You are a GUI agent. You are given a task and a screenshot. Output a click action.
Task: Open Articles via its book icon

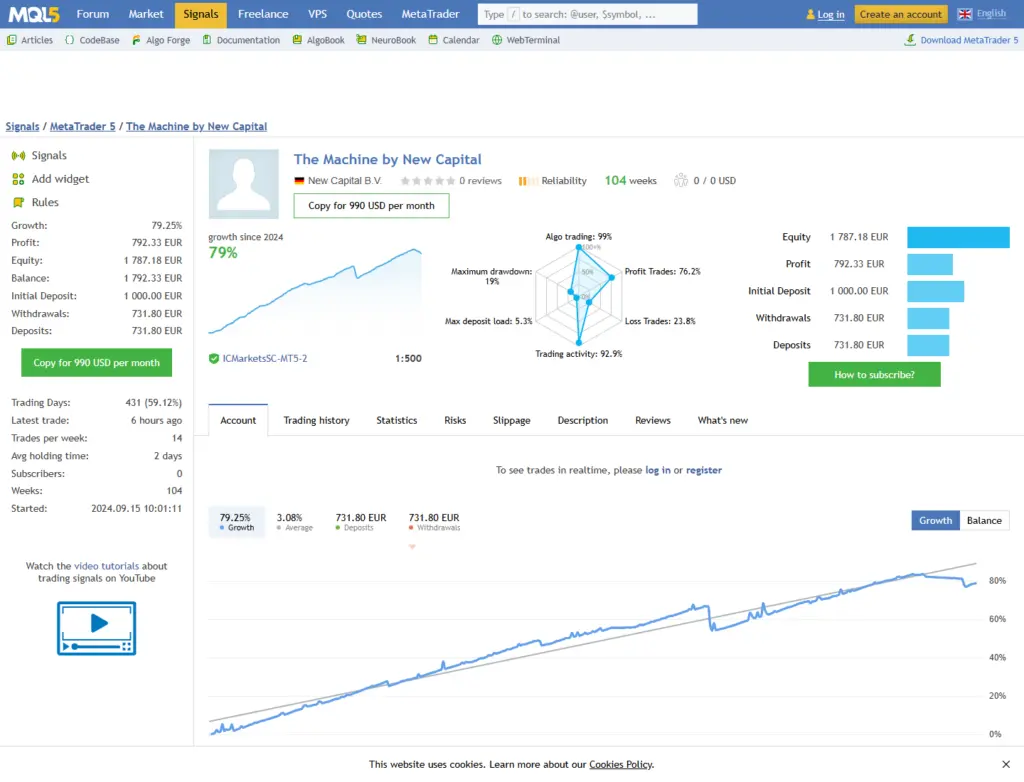(12, 40)
